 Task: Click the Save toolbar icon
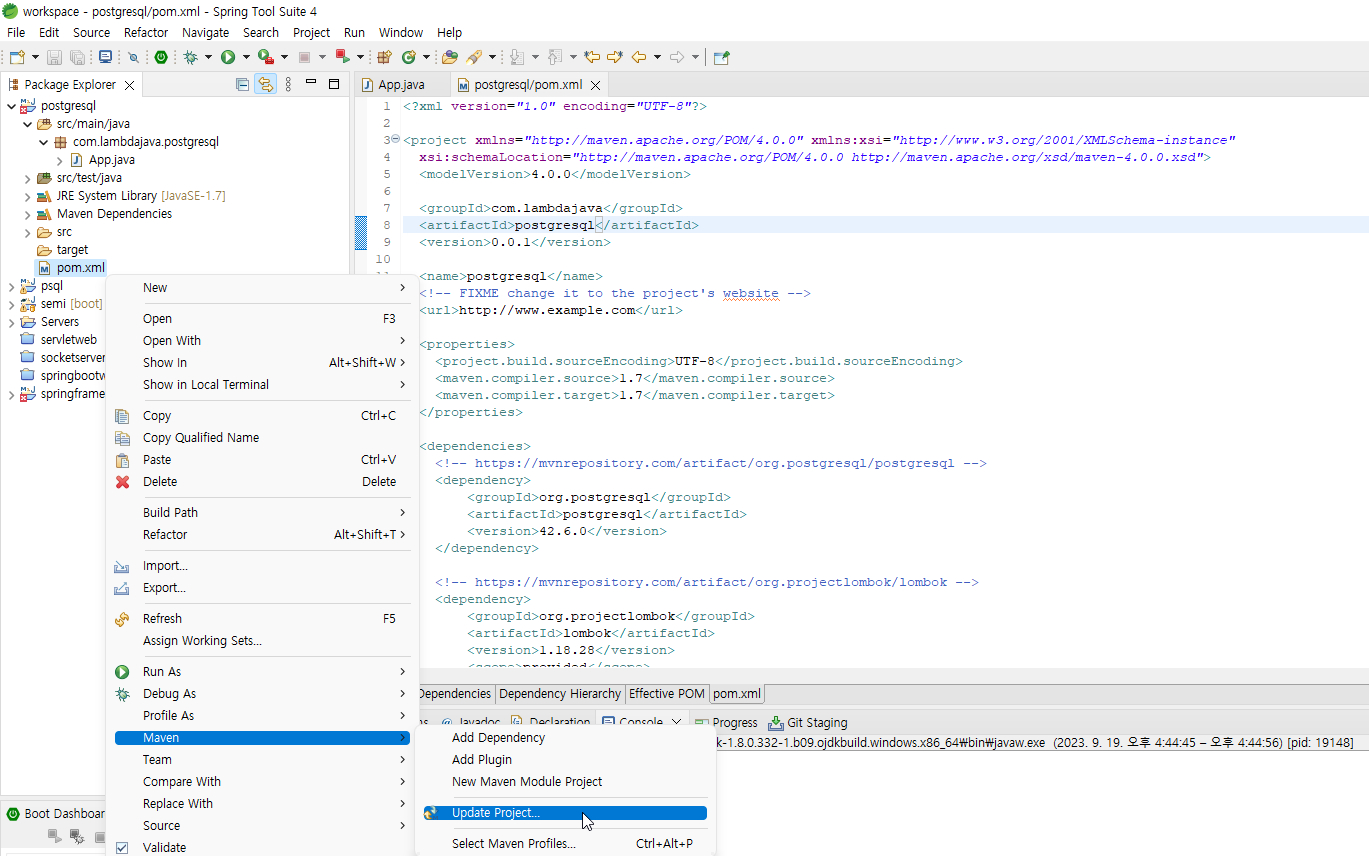(x=54, y=57)
